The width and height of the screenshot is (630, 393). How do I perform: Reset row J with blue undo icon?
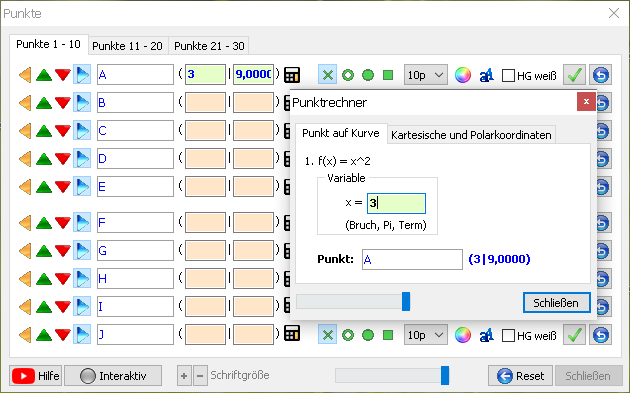click(601, 335)
